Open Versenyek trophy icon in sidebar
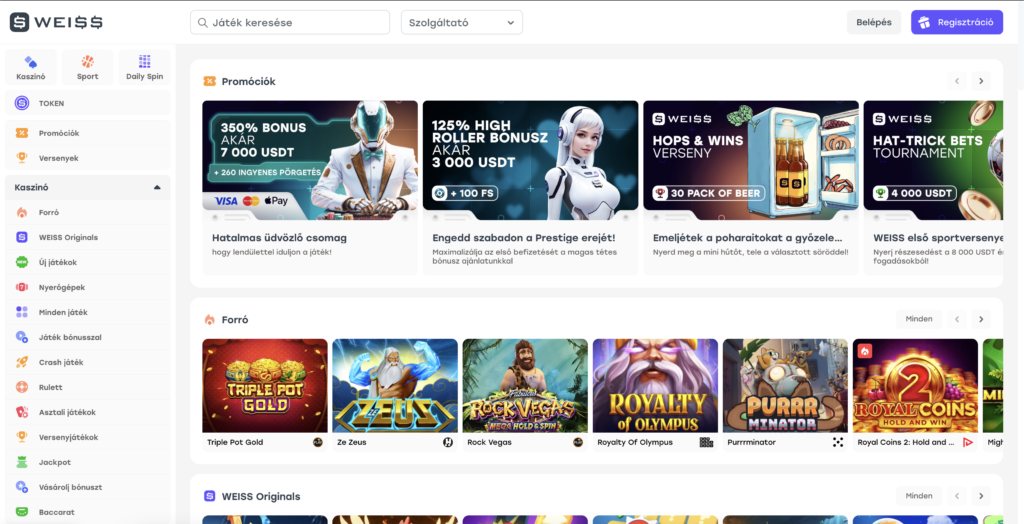This screenshot has height=524, width=1024. pos(22,158)
